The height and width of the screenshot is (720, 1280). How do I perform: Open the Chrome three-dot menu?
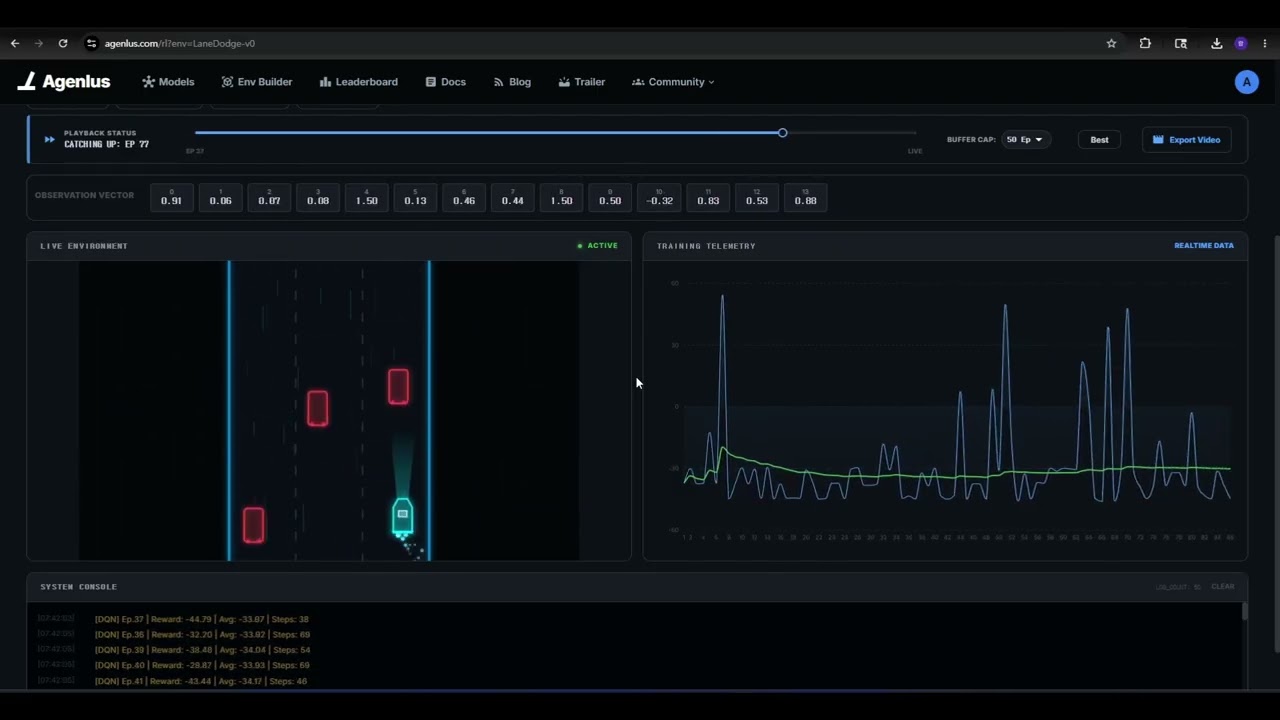coord(1265,44)
